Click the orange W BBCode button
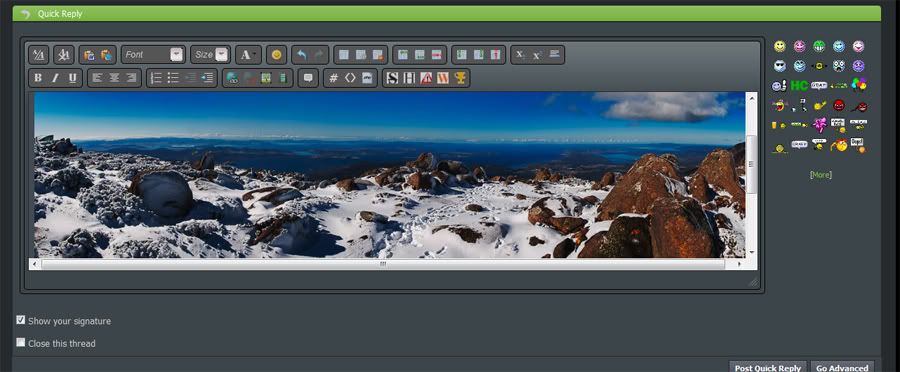Image resolution: width=900 pixels, height=372 pixels. pos(443,78)
